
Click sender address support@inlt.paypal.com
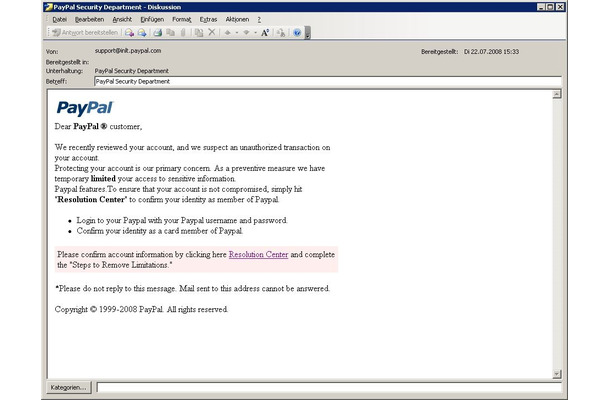point(128,51)
